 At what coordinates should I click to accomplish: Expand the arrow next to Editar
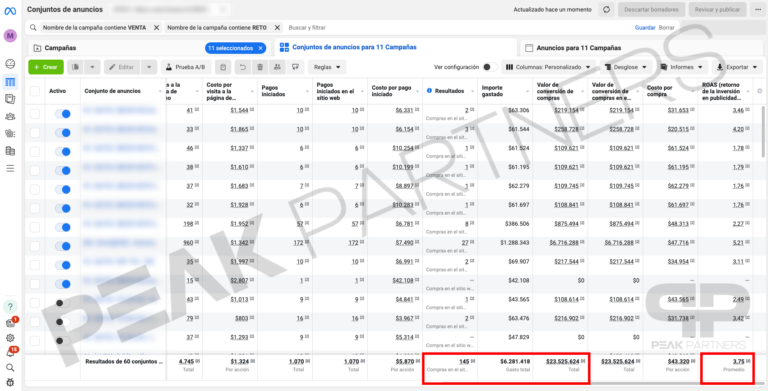pos(149,67)
